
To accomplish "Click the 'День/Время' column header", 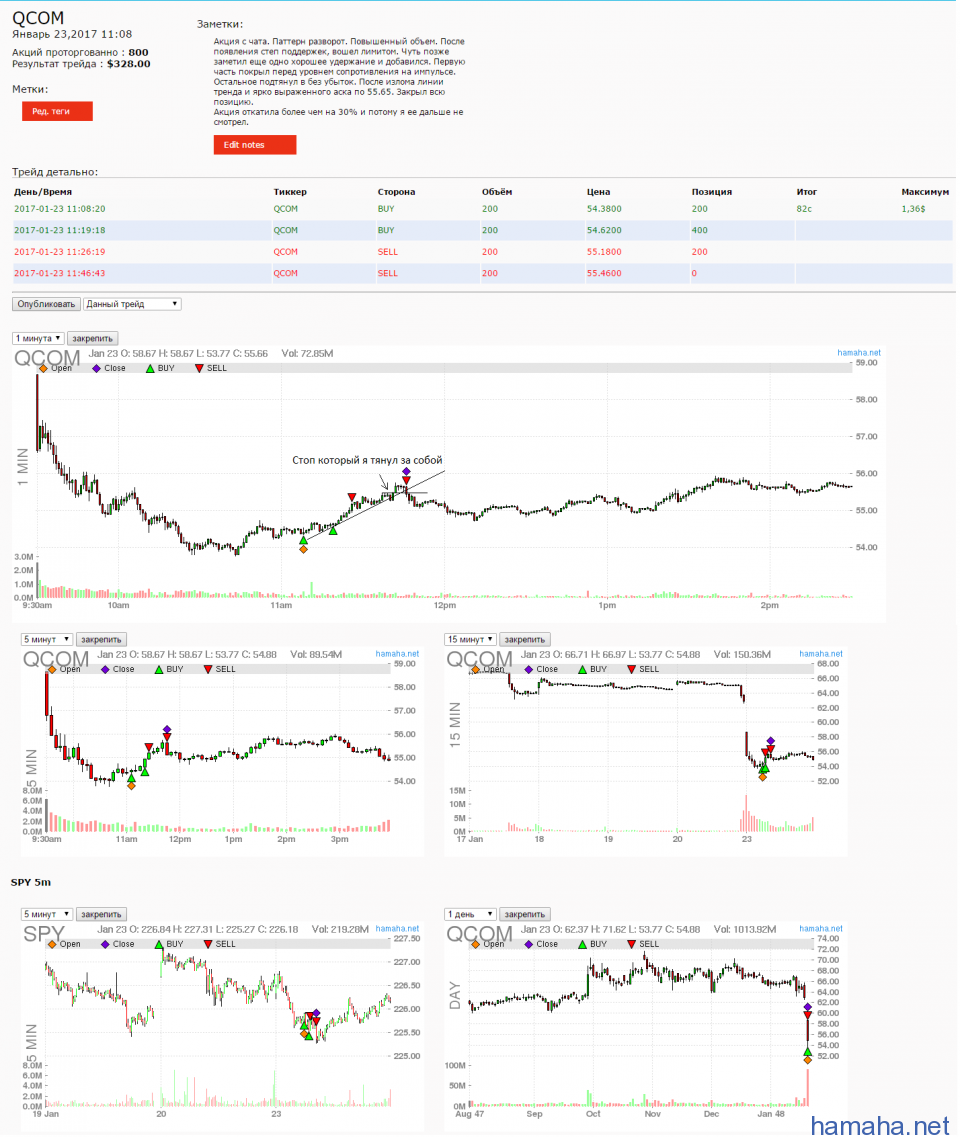I will (x=43, y=192).
